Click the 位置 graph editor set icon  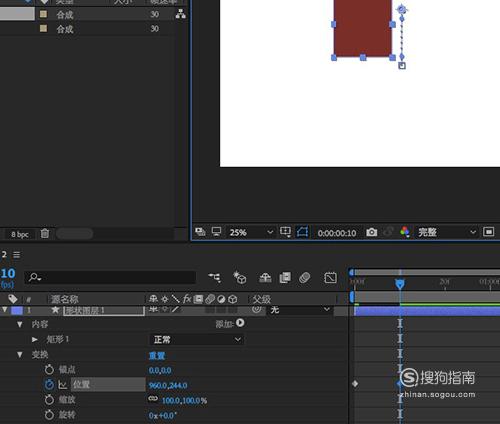[62, 385]
